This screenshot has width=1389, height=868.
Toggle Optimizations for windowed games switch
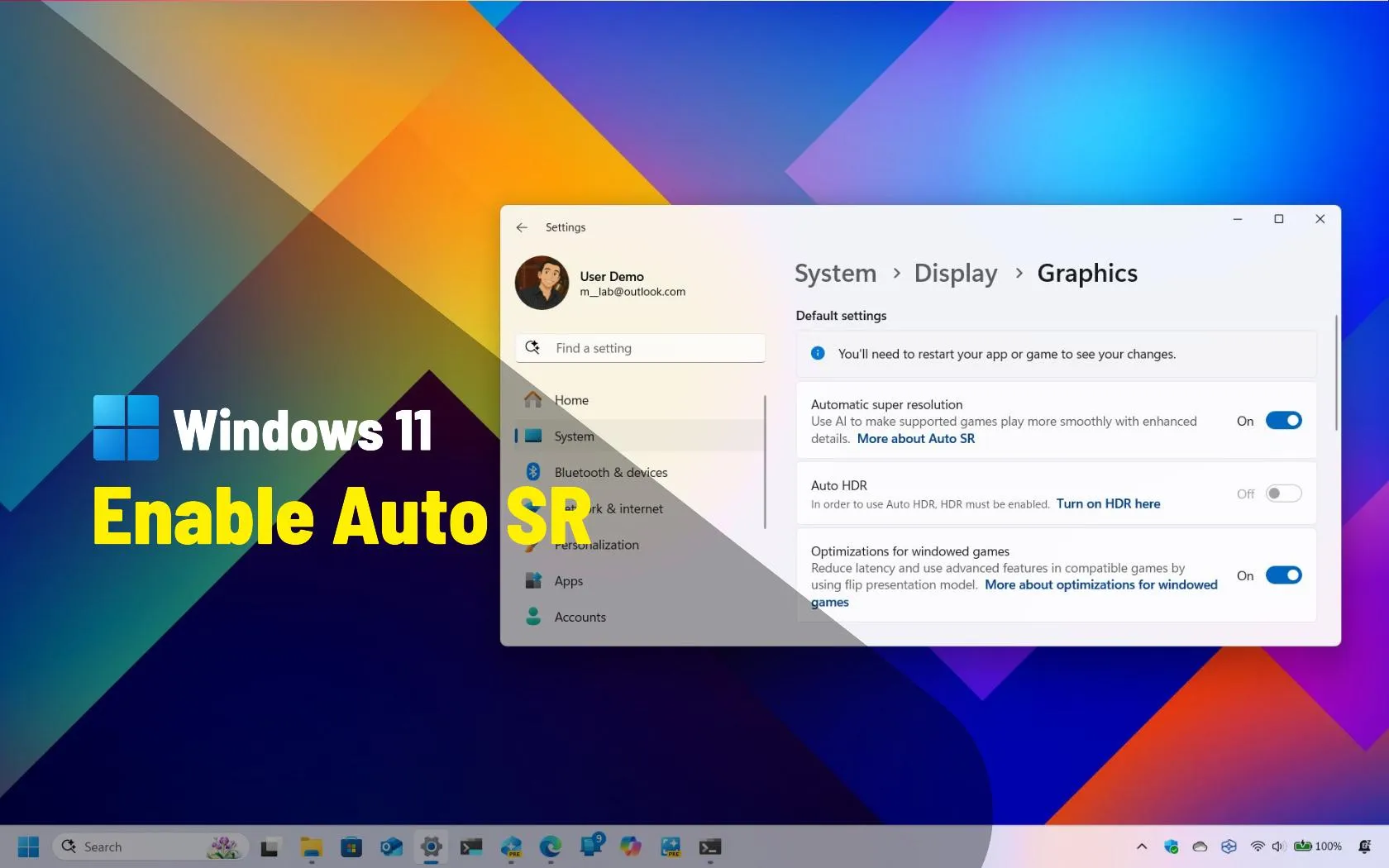tap(1284, 575)
